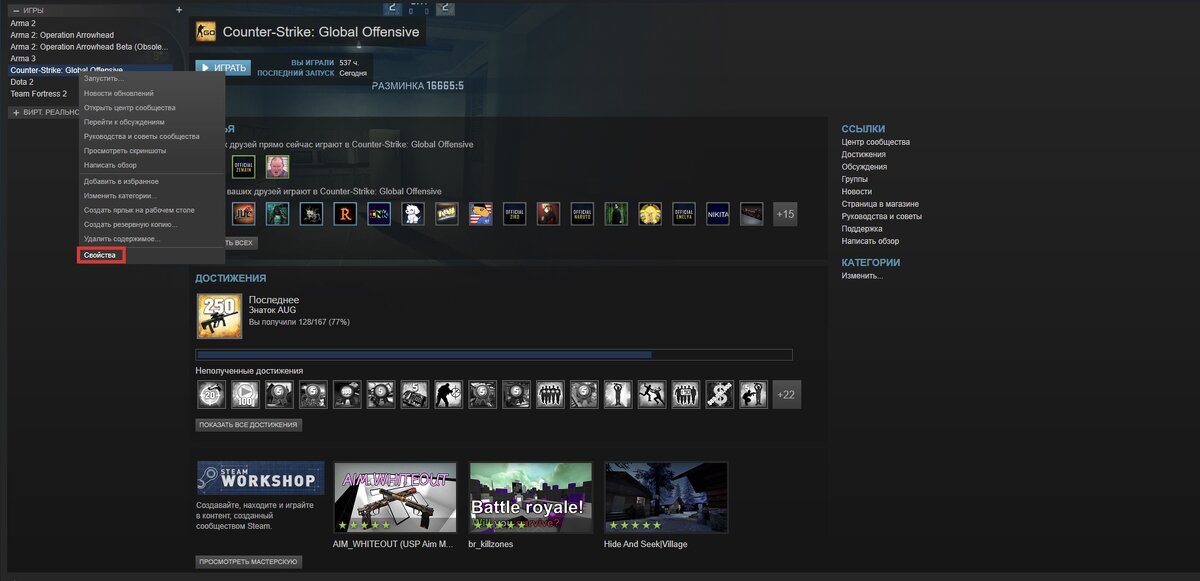
Task: Open the Steam Workshop banner
Action: pyautogui.click(x=260, y=478)
